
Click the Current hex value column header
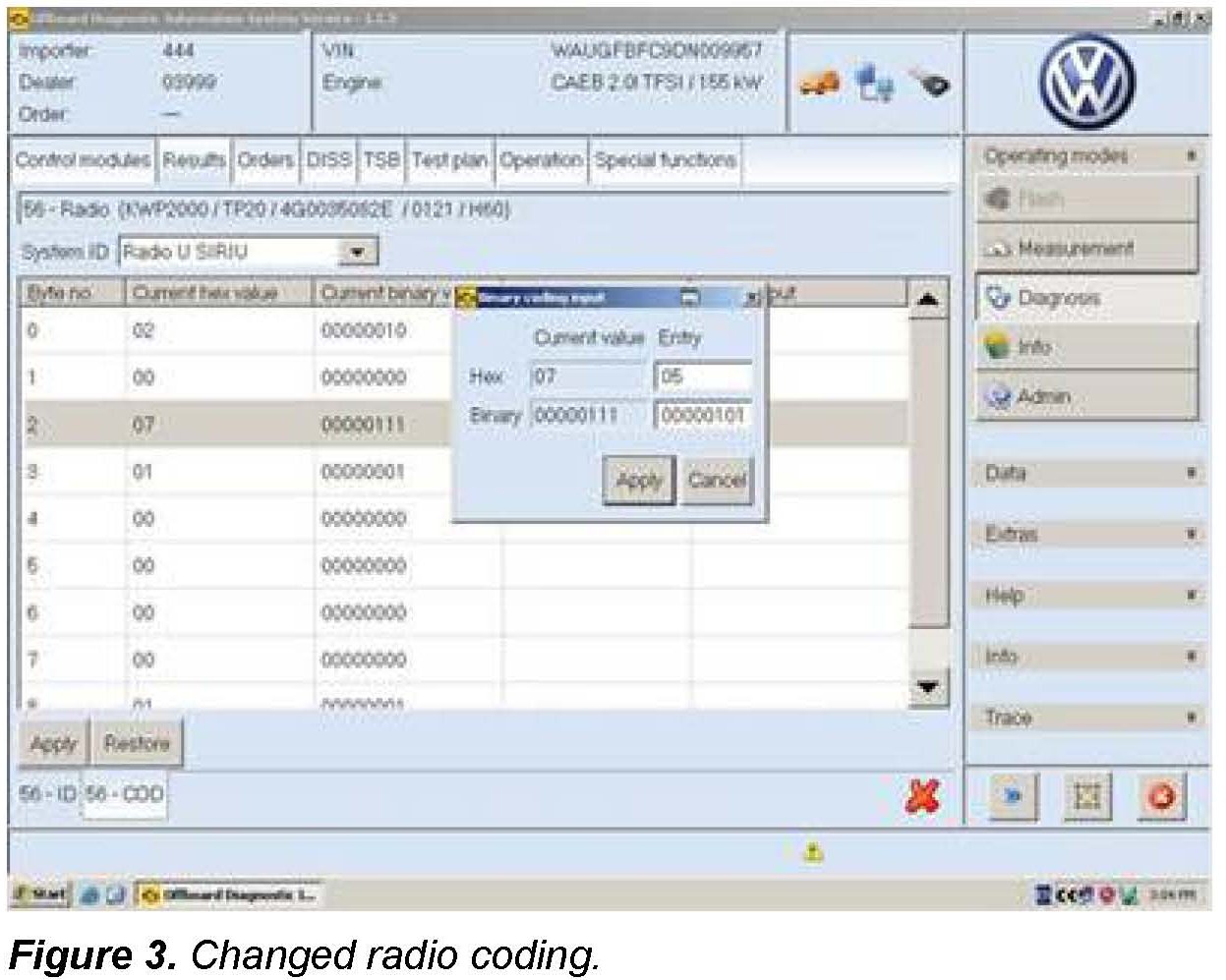click(x=218, y=293)
